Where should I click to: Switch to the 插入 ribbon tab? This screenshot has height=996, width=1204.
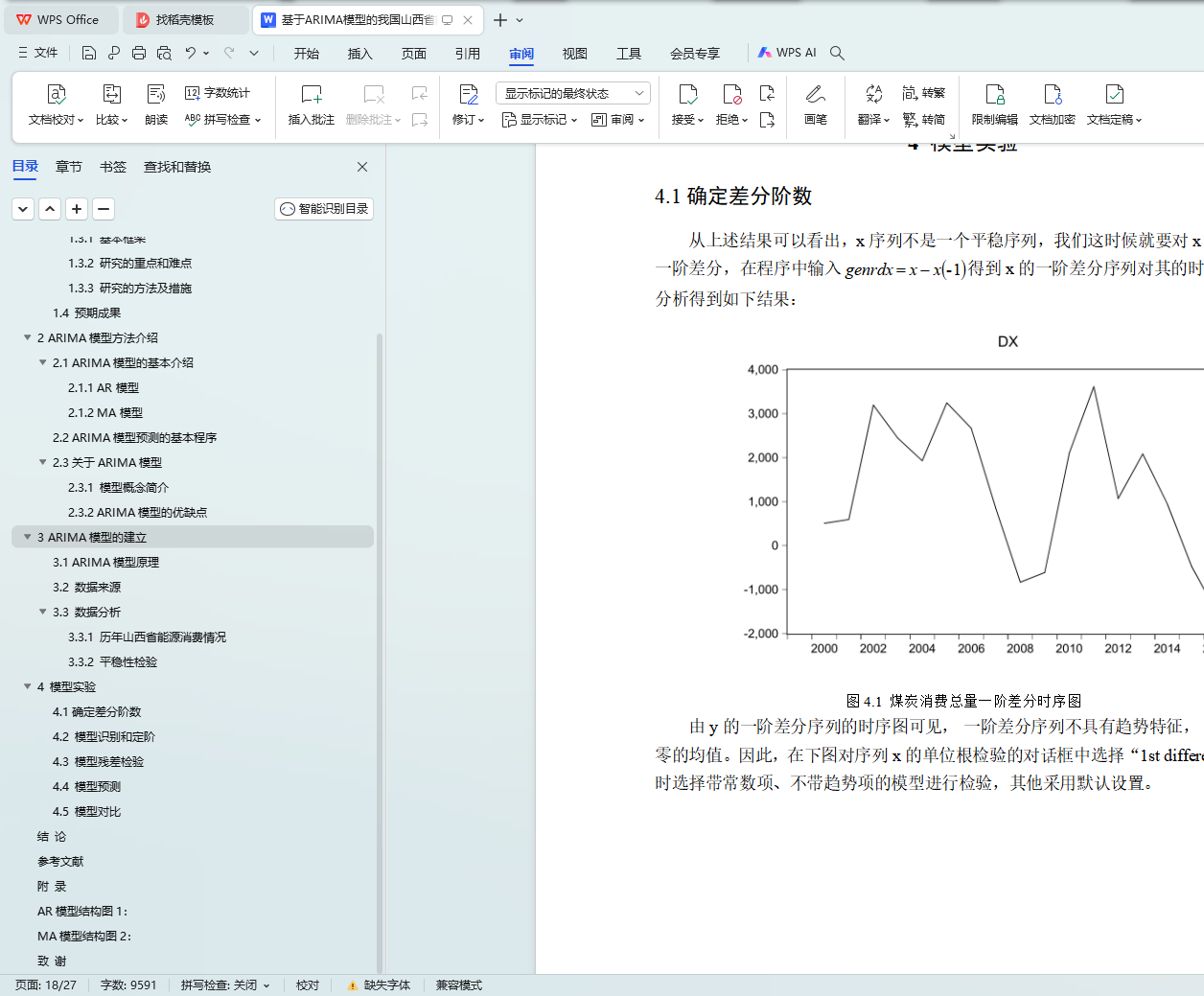click(x=360, y=54)
